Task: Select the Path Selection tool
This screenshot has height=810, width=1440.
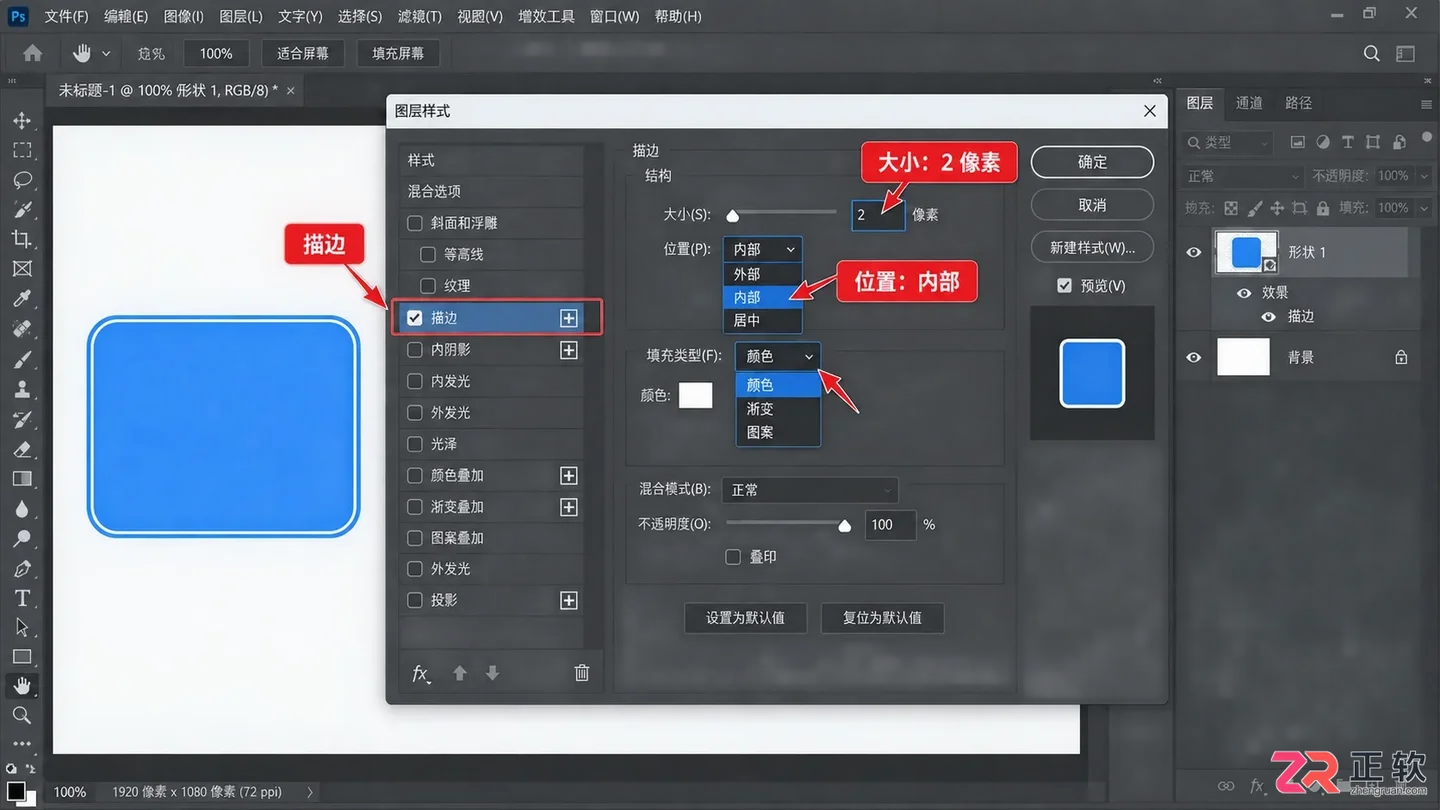Action: [22, 627]
